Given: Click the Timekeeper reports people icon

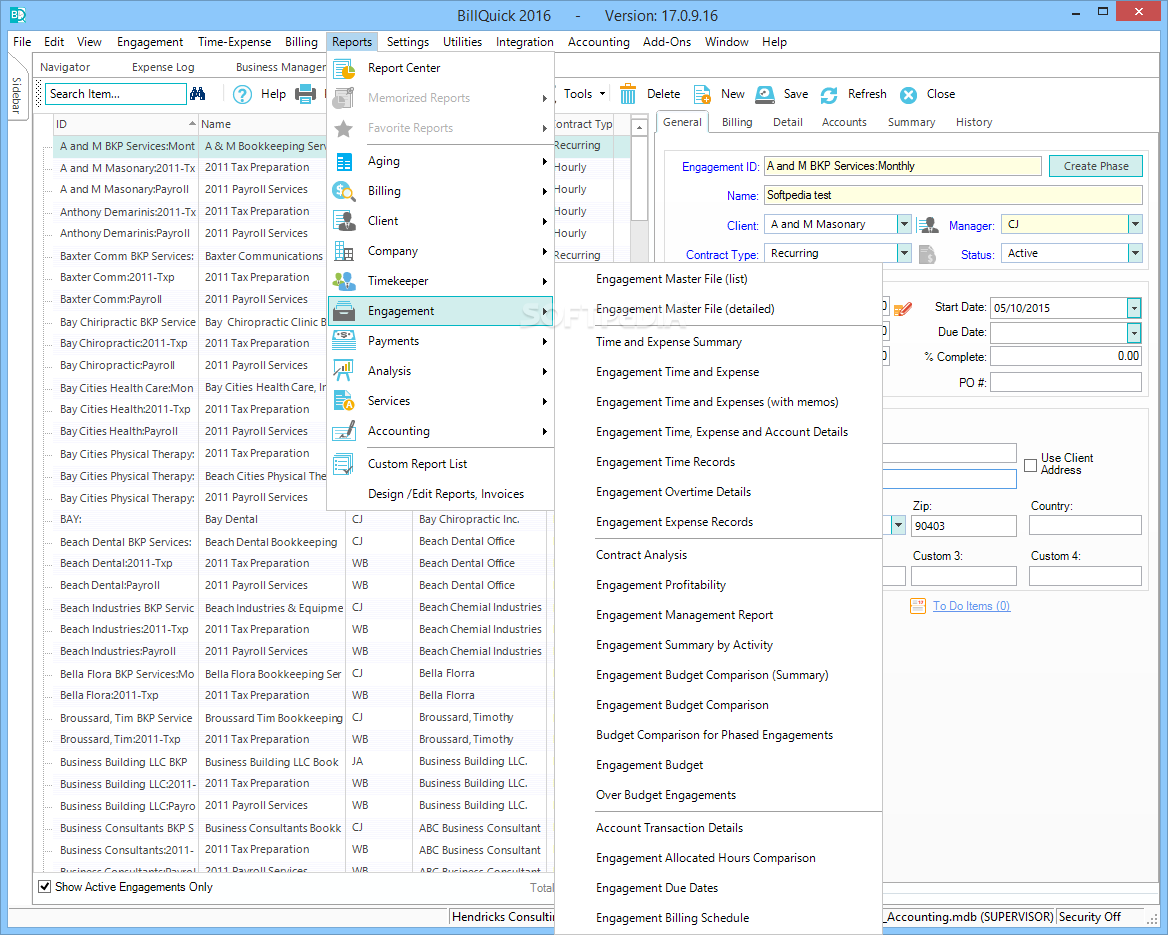Looking at the screenshot, I should tap(344, 281).
